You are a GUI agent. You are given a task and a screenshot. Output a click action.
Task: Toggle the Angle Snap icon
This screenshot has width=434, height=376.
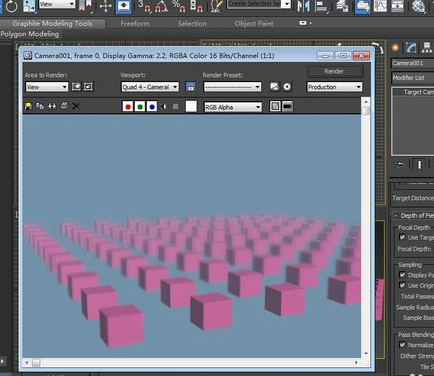pyautogui.click(x=162, y=6)
